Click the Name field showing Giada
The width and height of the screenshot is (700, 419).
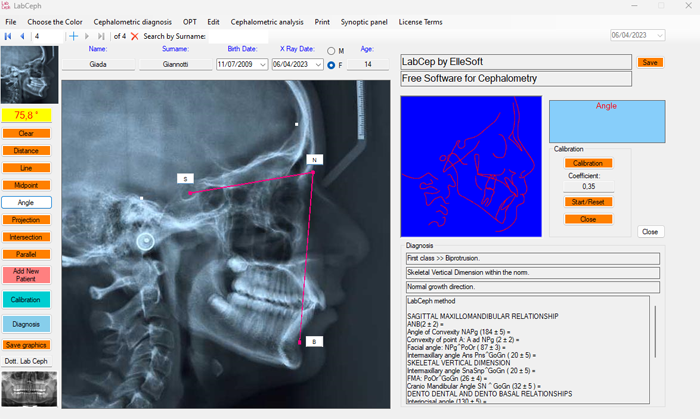pos(98,64)
